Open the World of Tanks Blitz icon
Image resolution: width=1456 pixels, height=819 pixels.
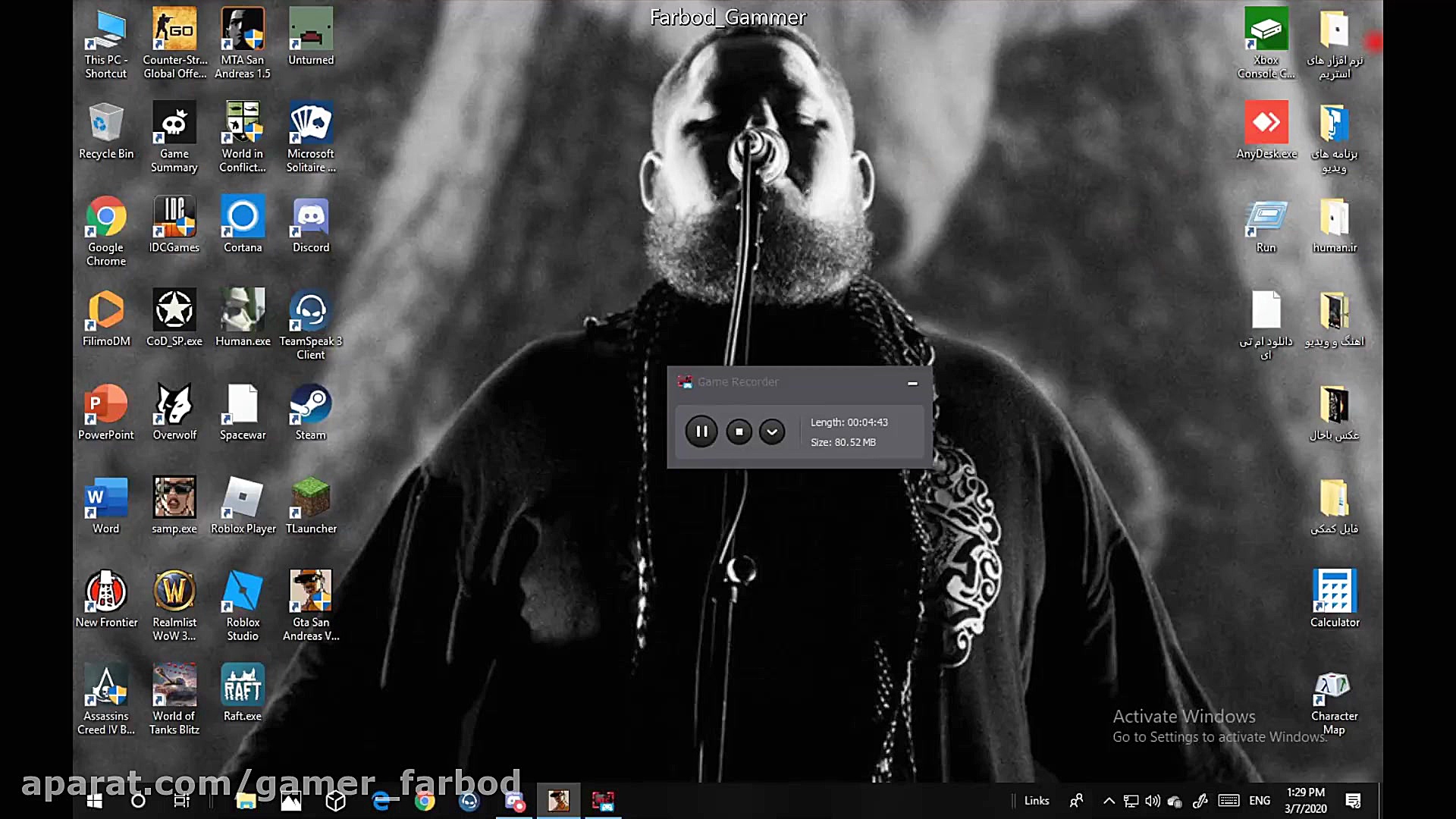174,698
